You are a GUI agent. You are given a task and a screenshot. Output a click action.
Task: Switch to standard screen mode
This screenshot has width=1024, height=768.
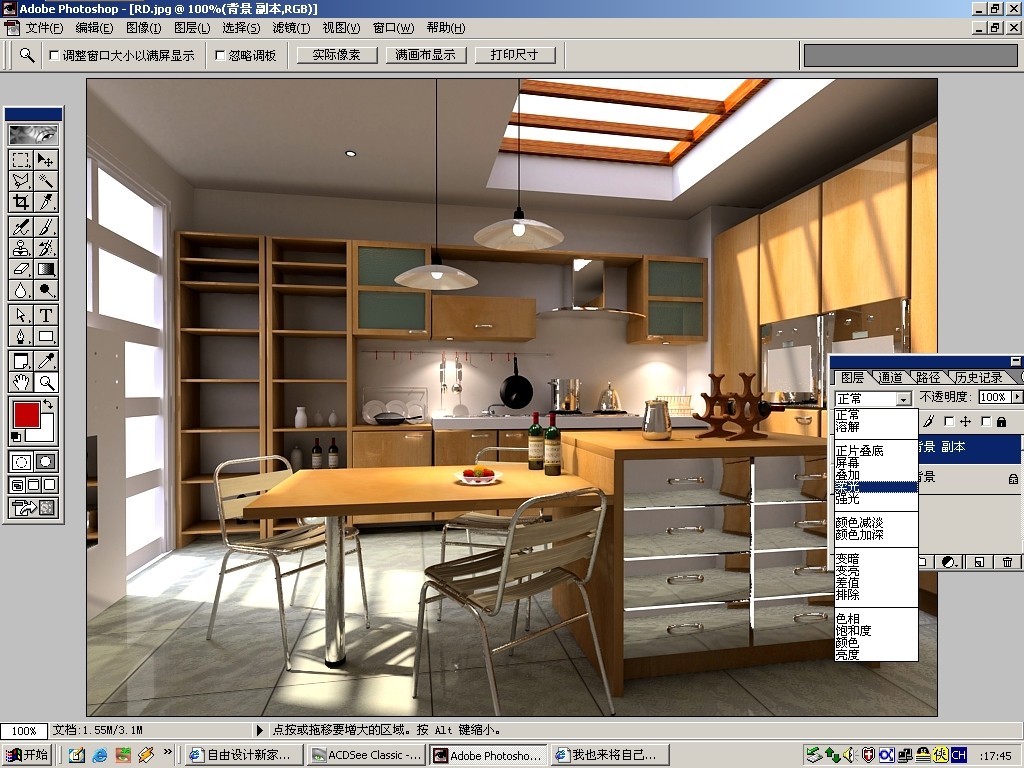click(x=17, y=485)
